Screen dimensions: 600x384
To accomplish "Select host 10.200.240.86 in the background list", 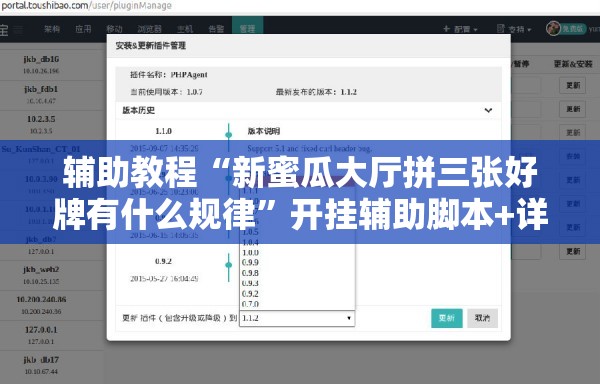I will click(x=41, y=299).
